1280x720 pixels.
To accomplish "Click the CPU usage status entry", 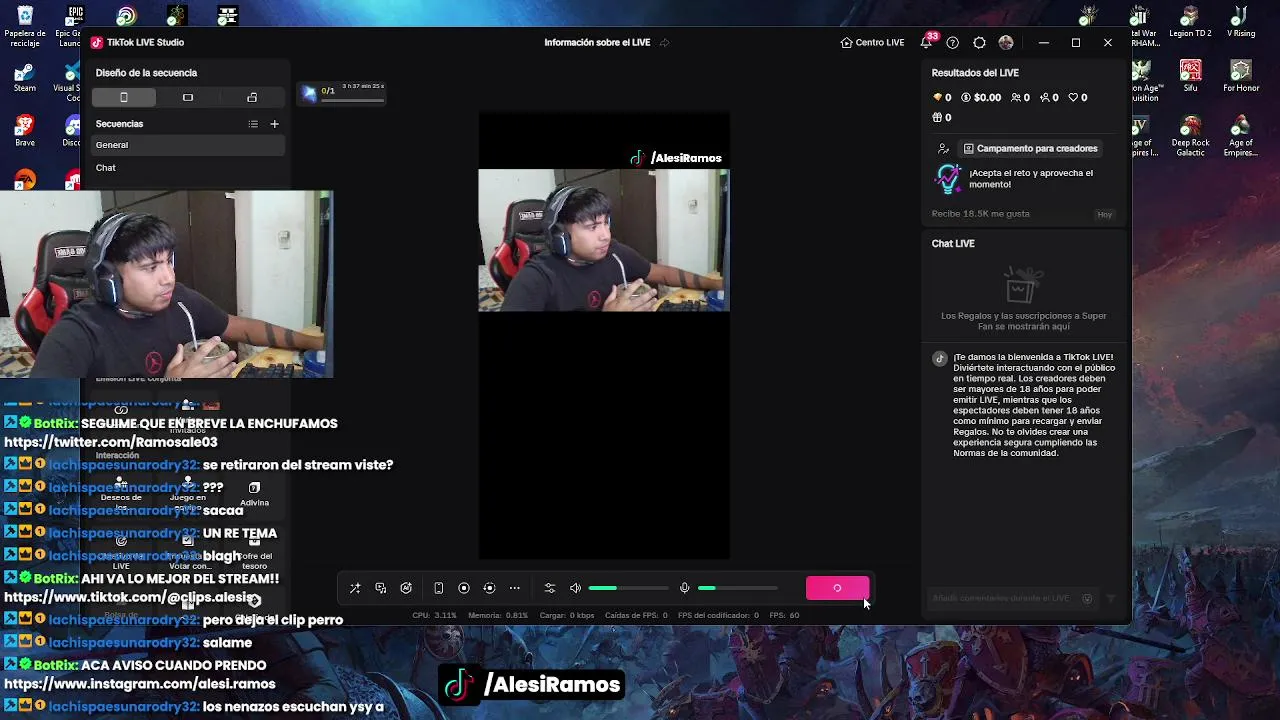I will (434, 615).
